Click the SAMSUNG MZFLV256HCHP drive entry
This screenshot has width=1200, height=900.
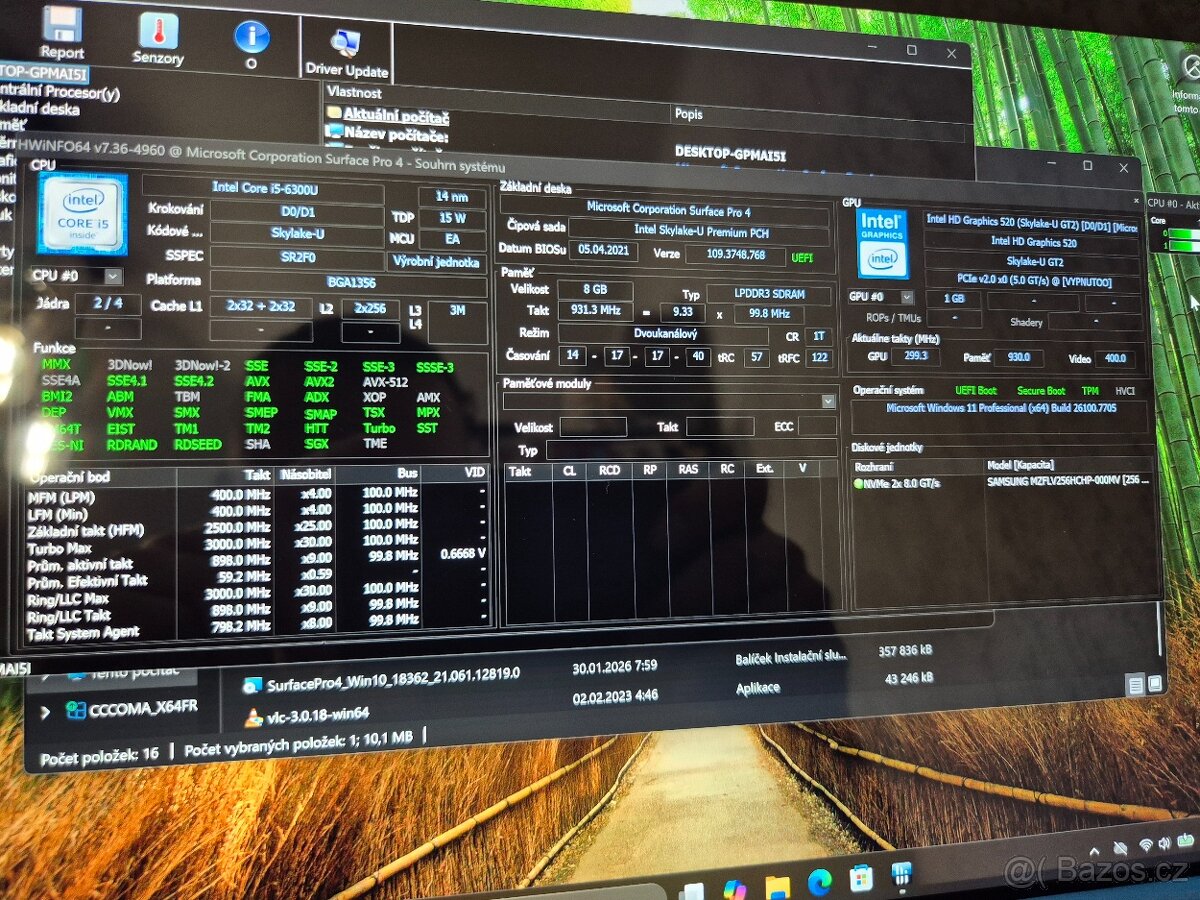[x=1068, y=482]
